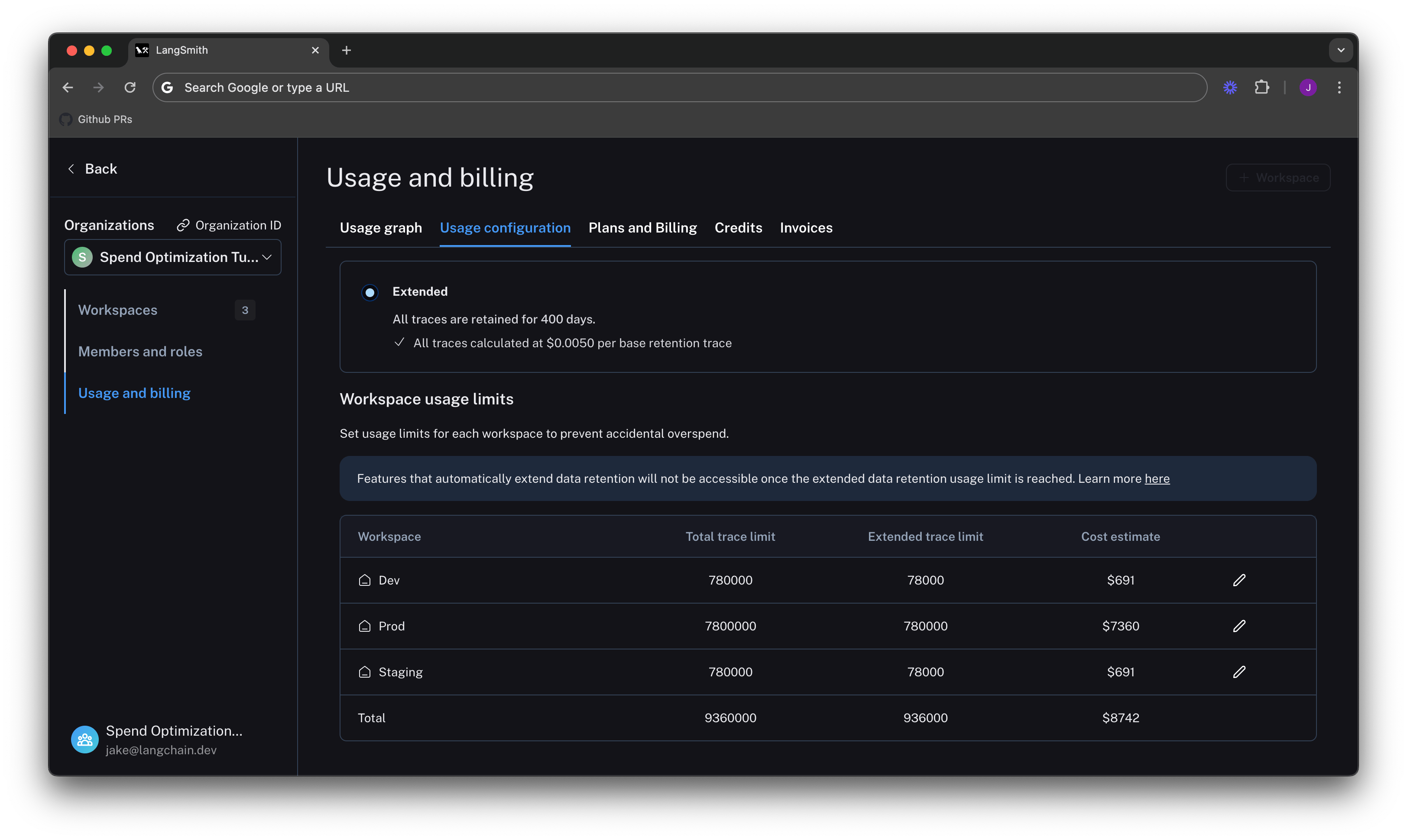The image size is (1407, 840).
Task: Click Prod total trace limit 7800000
Action: coord(730,626)
